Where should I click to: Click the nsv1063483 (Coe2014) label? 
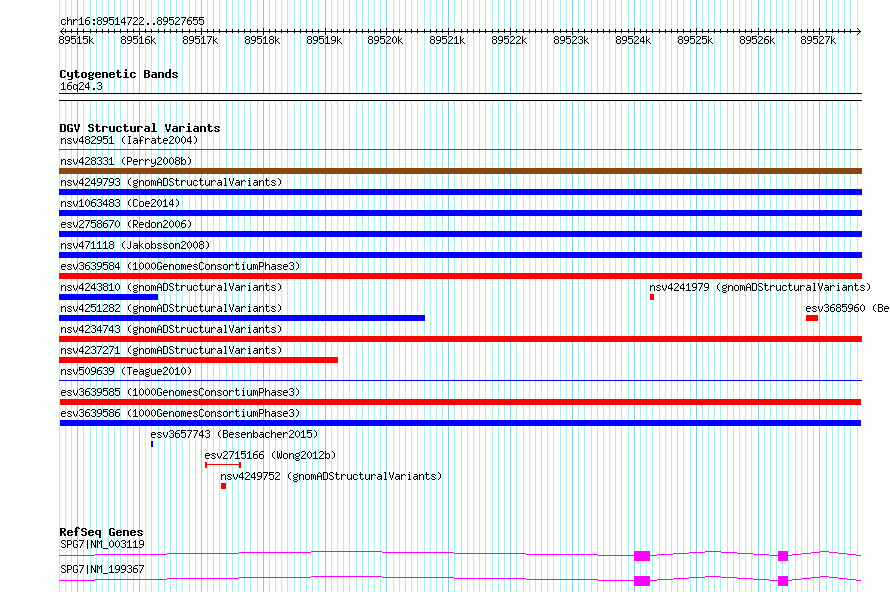pos(120,203)
